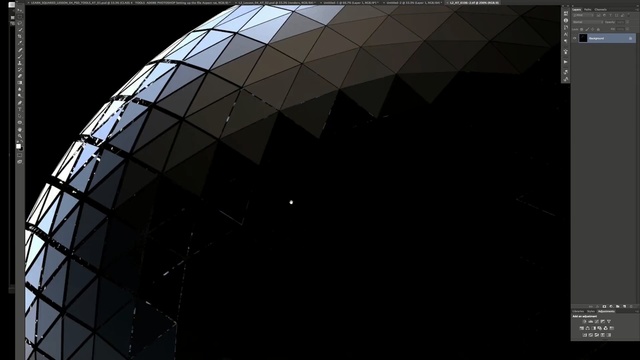Viewport: 640px width, 360px height.
Task: Select the Pen tool
Action: (20, 102)
